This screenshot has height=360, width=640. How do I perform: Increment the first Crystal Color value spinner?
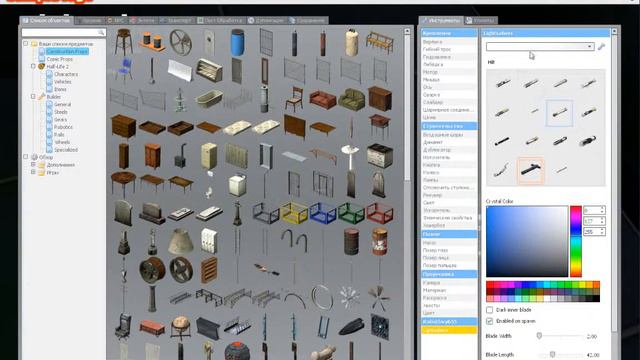pyautogui.click(x=602, y=209)
